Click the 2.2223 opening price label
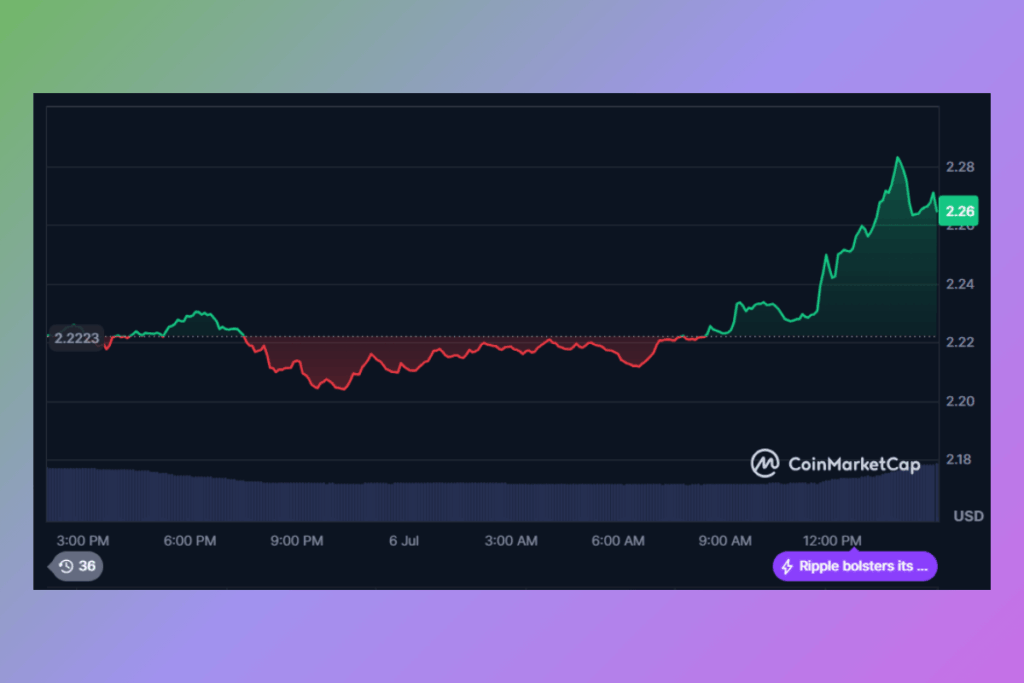 pyautogui.click(x=76, y=338)
